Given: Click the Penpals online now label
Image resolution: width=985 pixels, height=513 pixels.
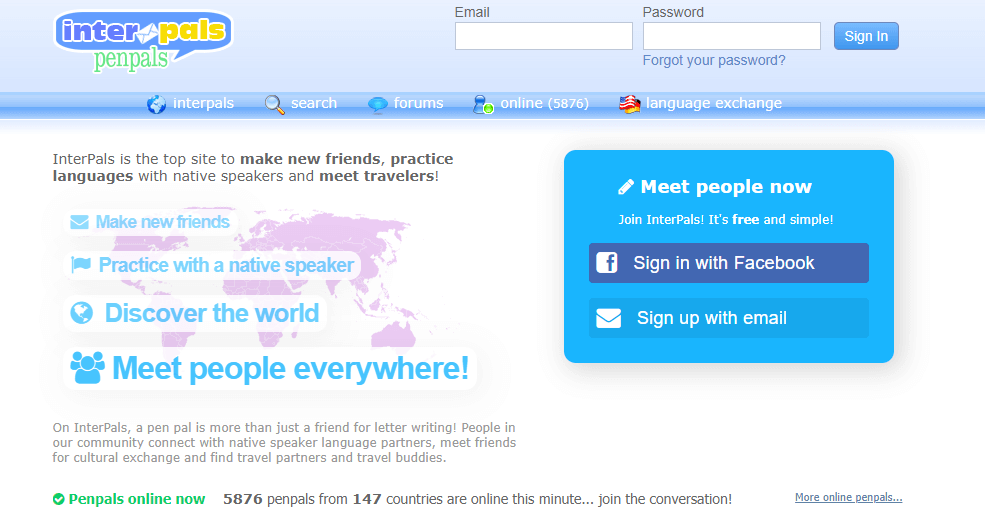Looking at the screenshot, I should [x=136, y=499].
